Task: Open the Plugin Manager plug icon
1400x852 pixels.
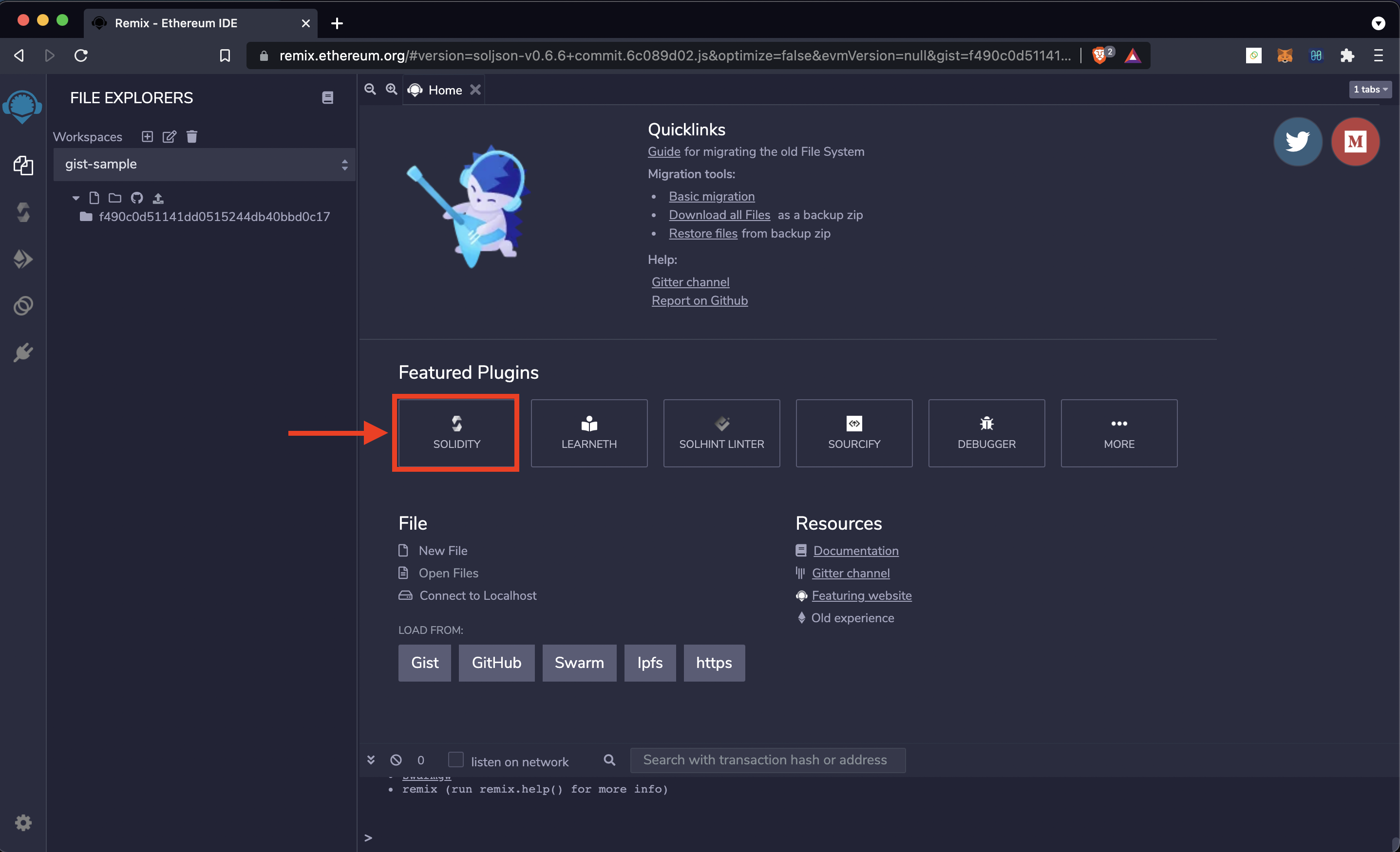Action: tap(23, 352)
